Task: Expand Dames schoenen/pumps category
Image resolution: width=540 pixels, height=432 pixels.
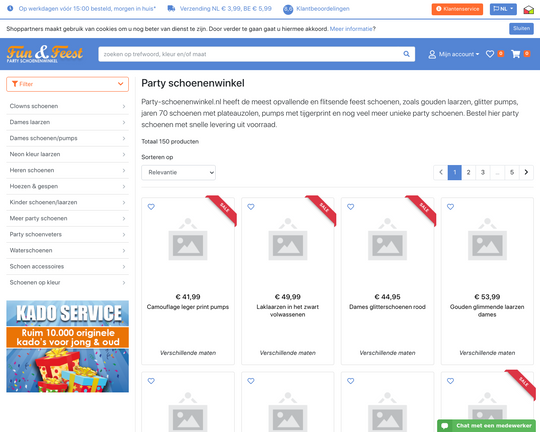Action: pos(68,138)
